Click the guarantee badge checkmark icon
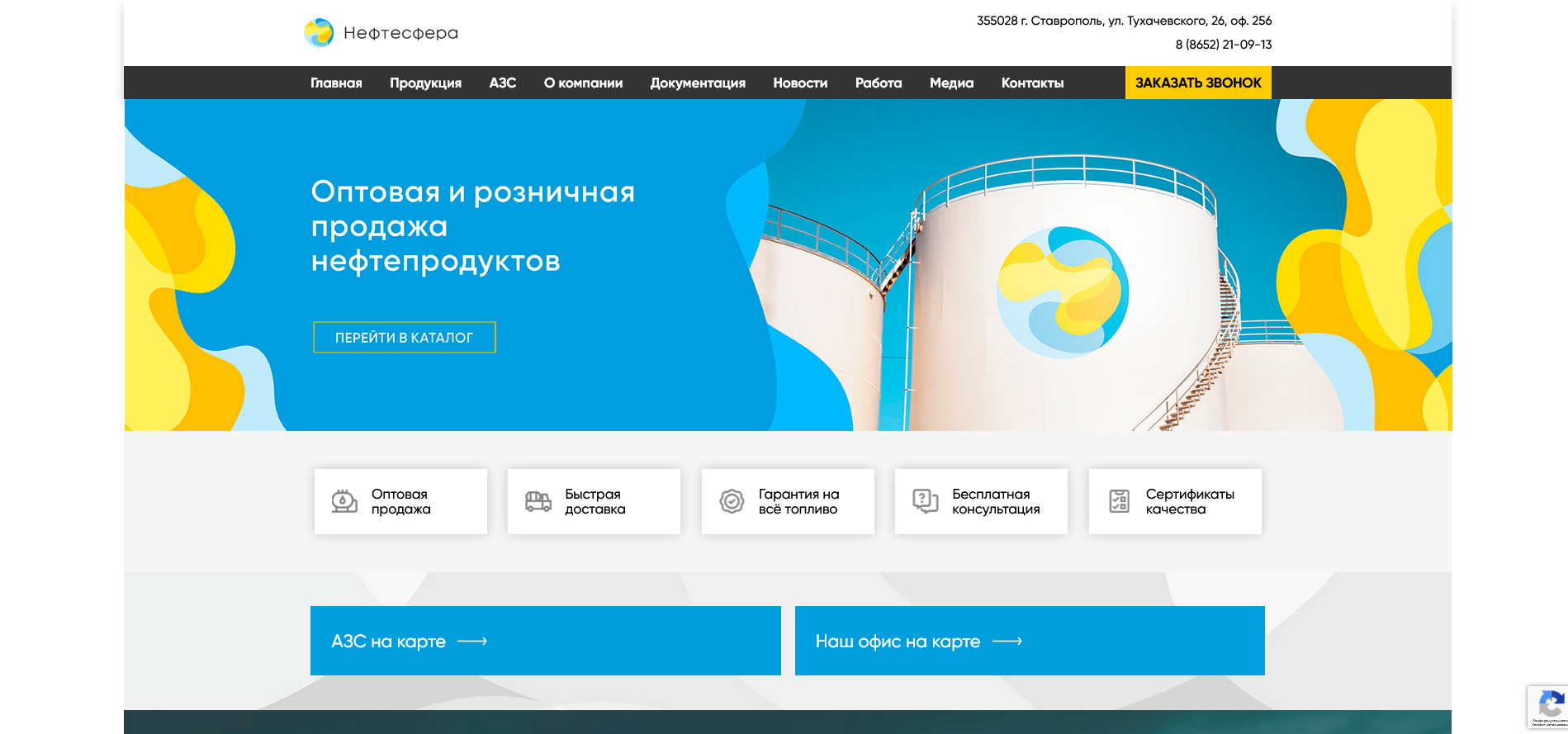 click(732, 501)
